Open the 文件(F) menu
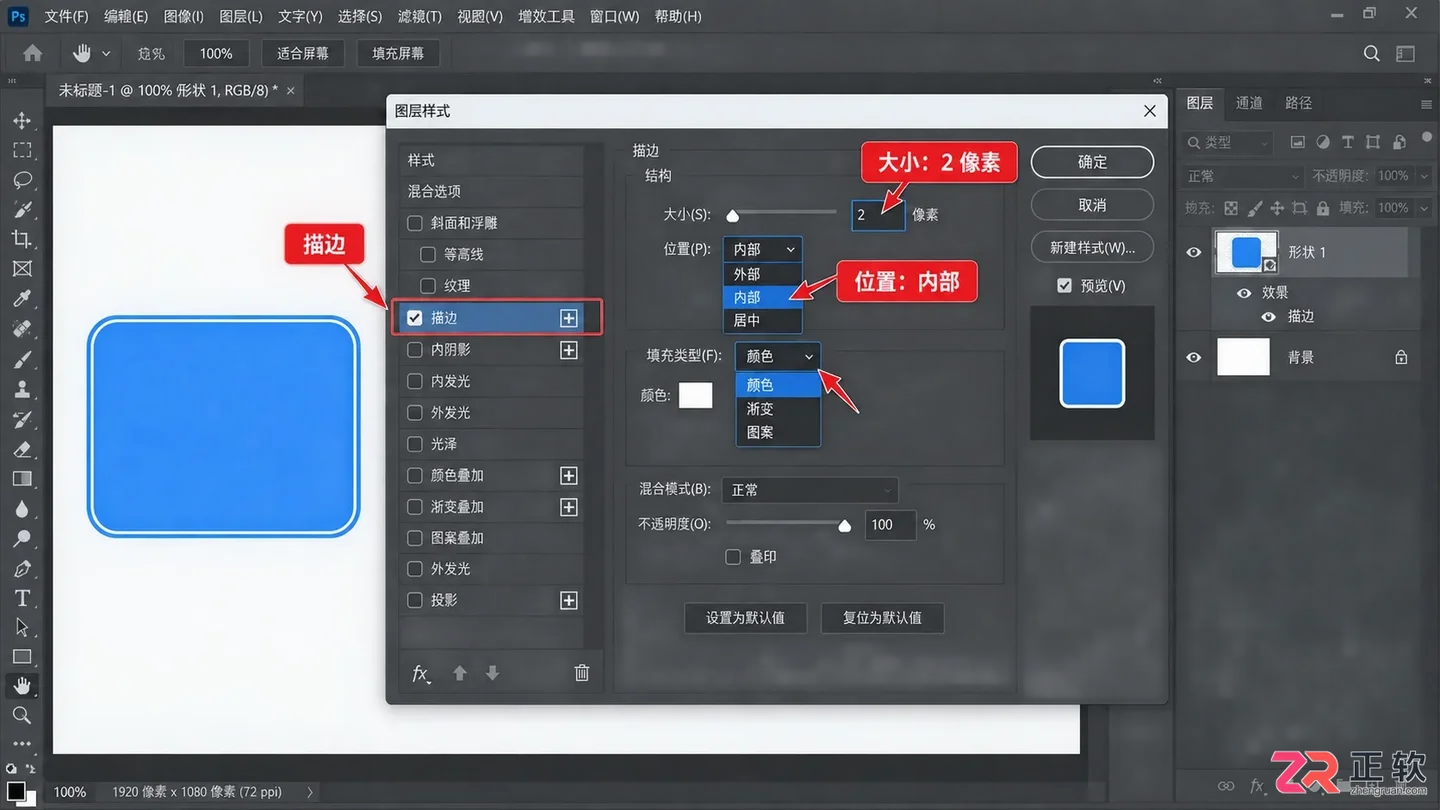Viewport: 1440px width, 810px height. [67, 17]
